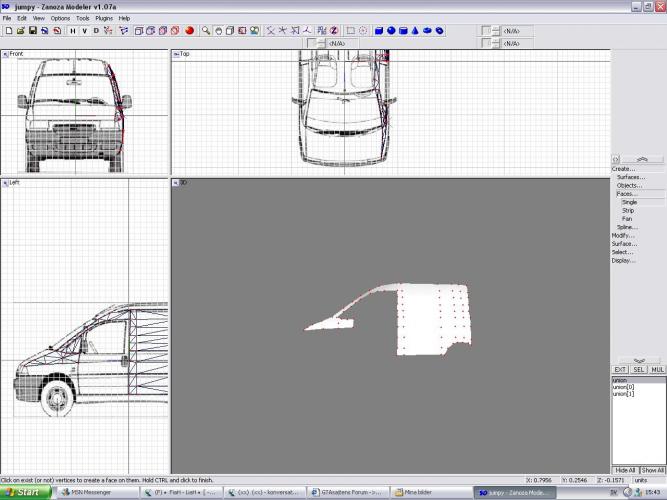
Task: Open the Plugins menu
Action: [x=104, y=18]
